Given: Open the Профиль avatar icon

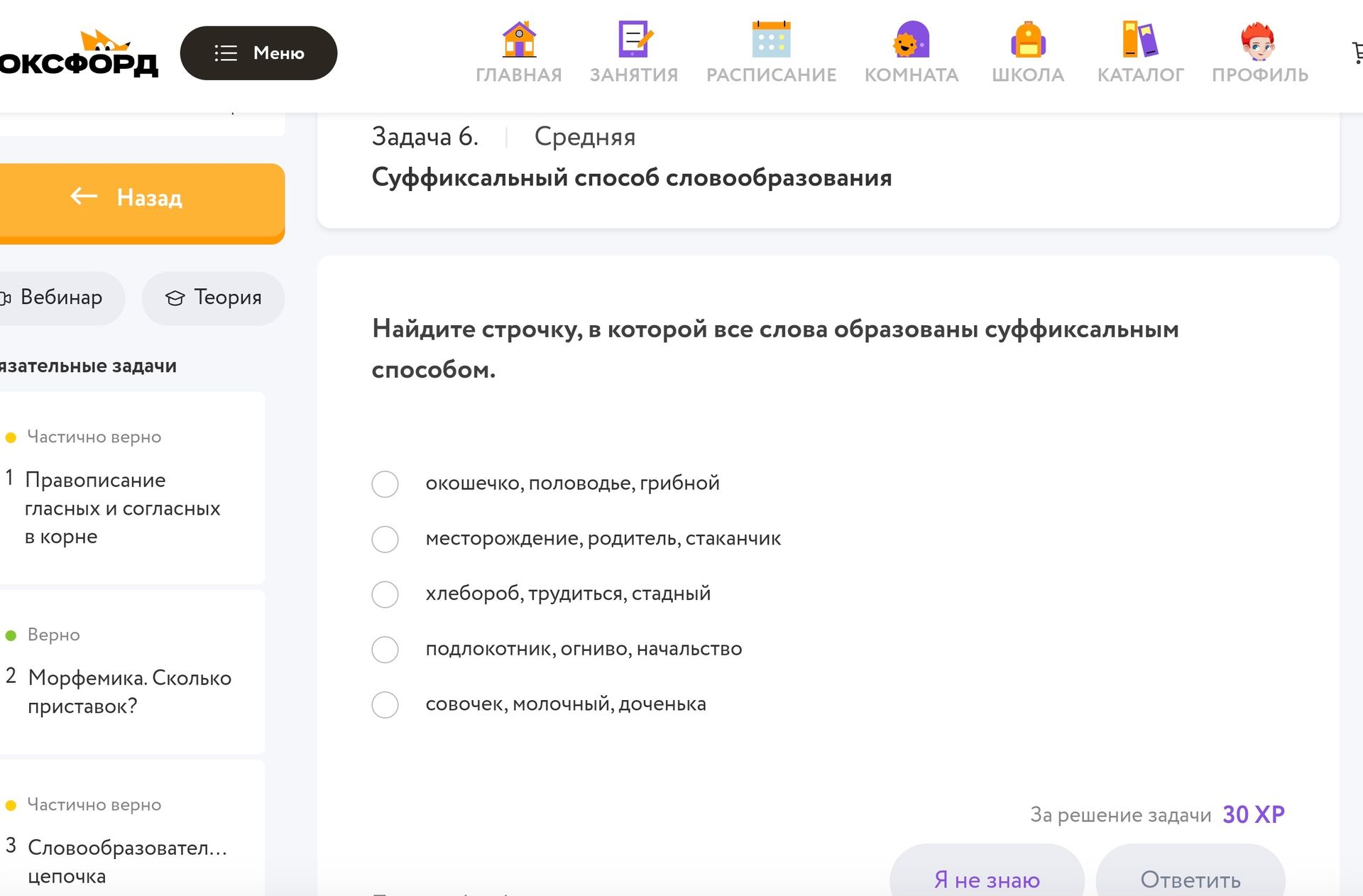Looking at the screenshot, I should [1259, 40].
